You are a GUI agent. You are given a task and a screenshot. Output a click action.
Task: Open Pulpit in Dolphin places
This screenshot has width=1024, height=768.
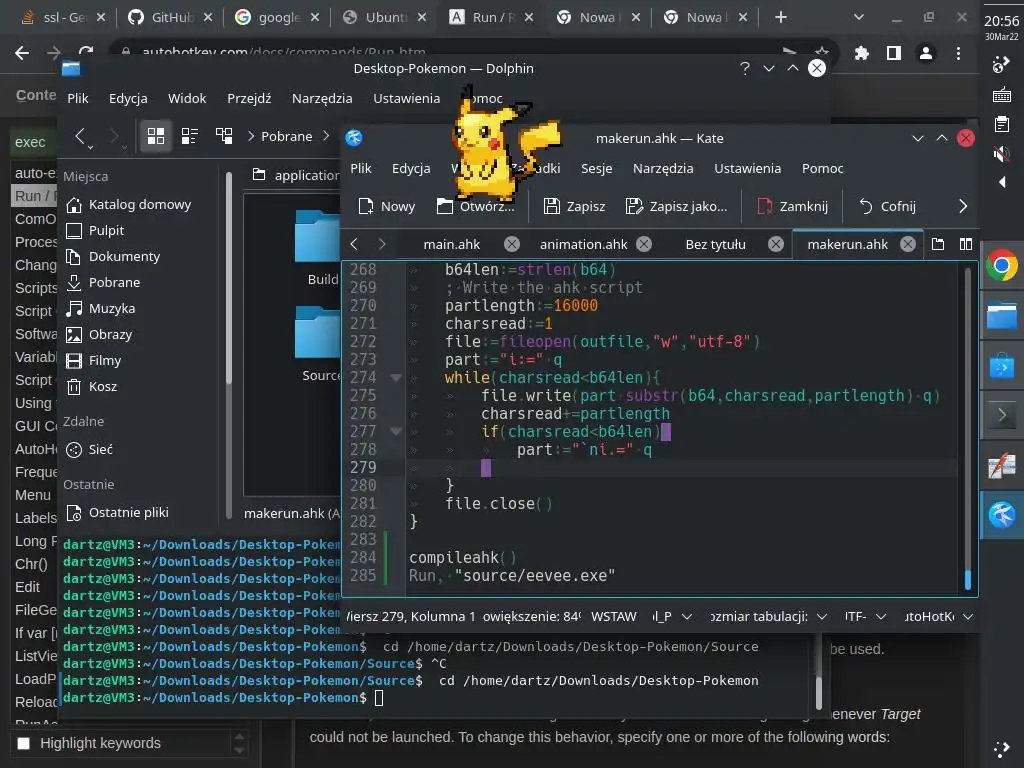[x=95, y=231]
